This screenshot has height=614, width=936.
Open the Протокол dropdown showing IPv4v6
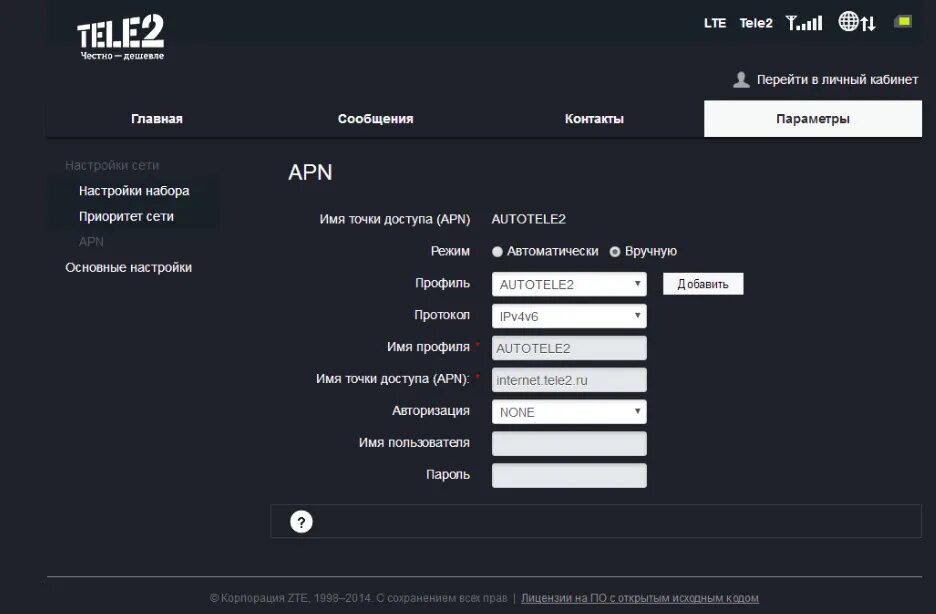click(569, 316)
